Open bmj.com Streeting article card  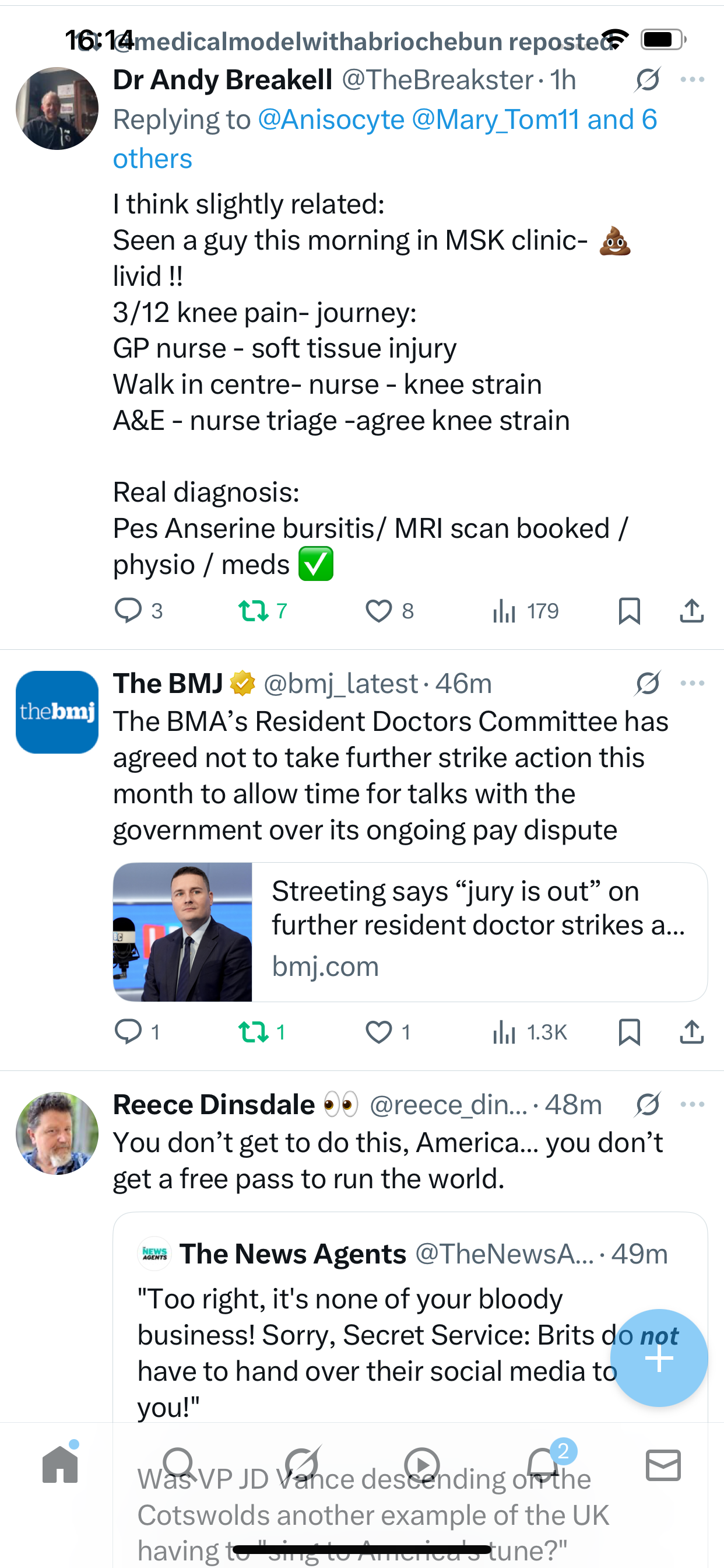(x=410, y=932)
